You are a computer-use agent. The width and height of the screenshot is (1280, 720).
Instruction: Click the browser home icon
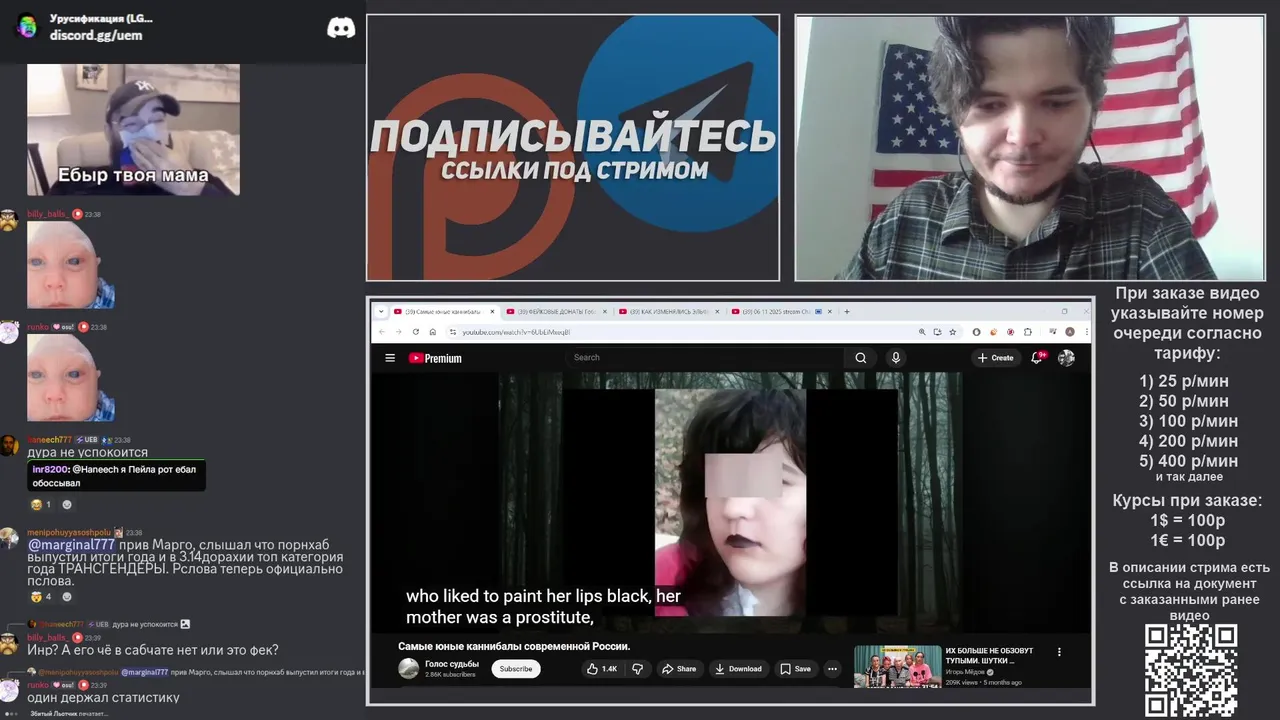(432, 332)
